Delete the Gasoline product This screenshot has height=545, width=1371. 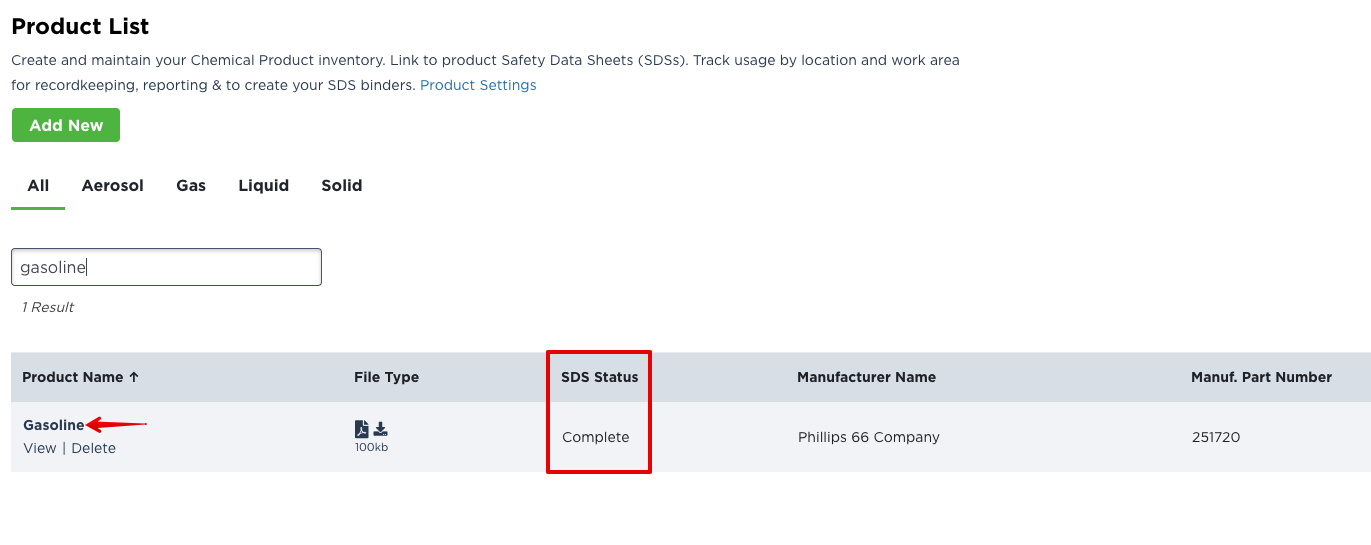[94, 448]
